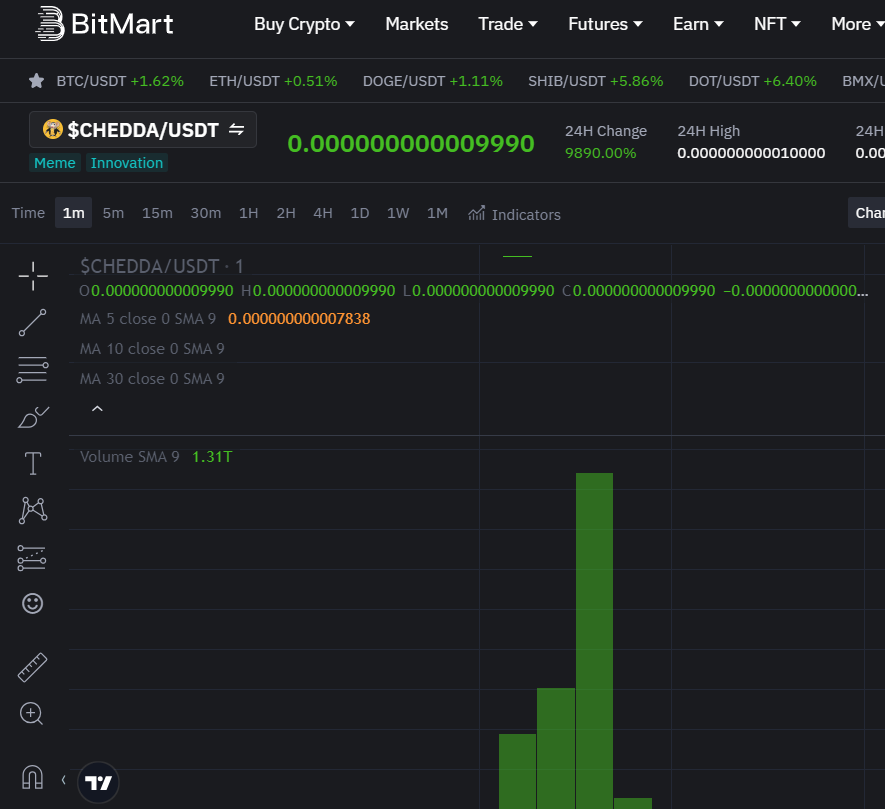Open the emoji icons tool
885x809 pixels.
[x=33, y=604]
